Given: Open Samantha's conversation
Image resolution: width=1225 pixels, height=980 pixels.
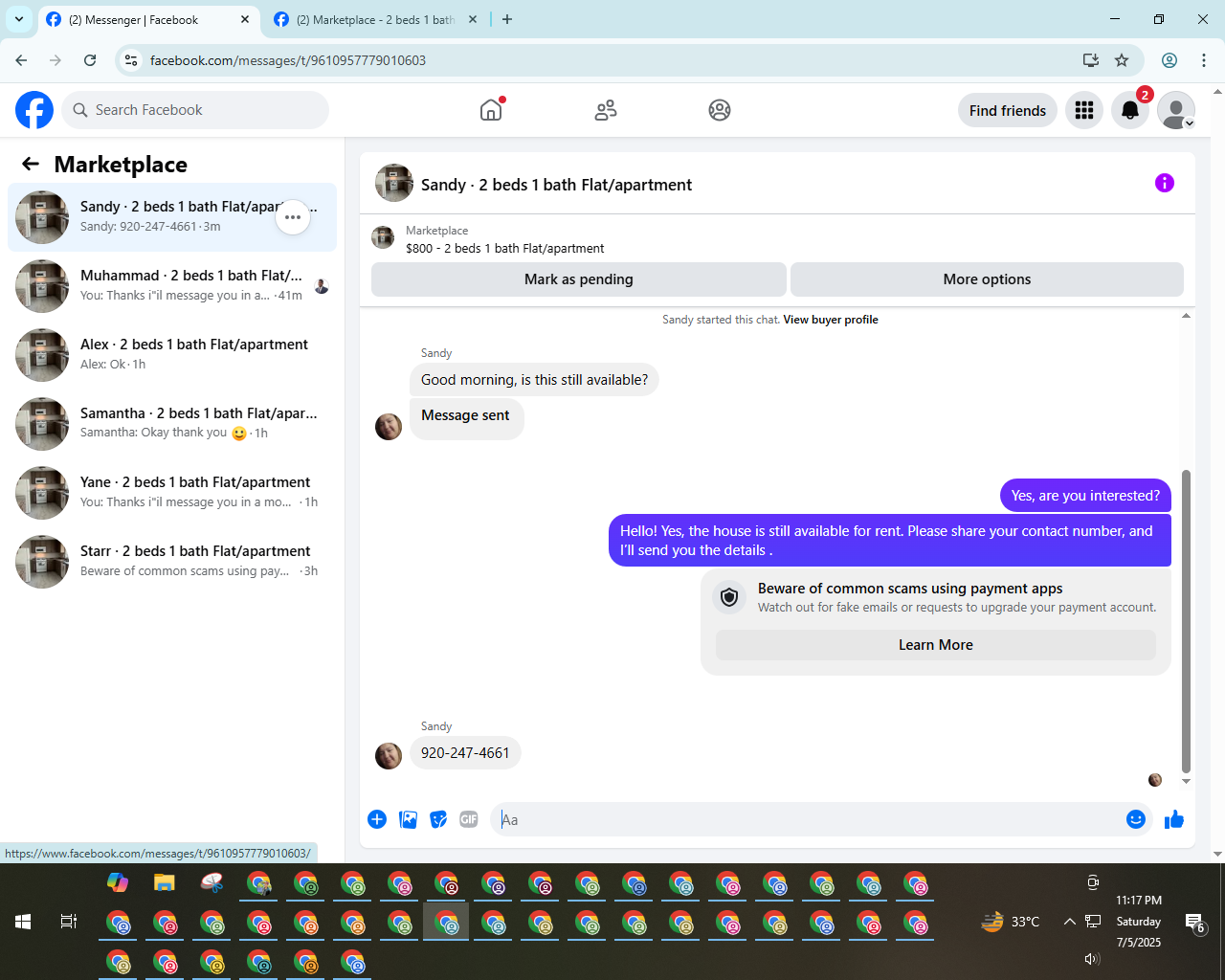Looking at the screenshot, I should 172,424.
